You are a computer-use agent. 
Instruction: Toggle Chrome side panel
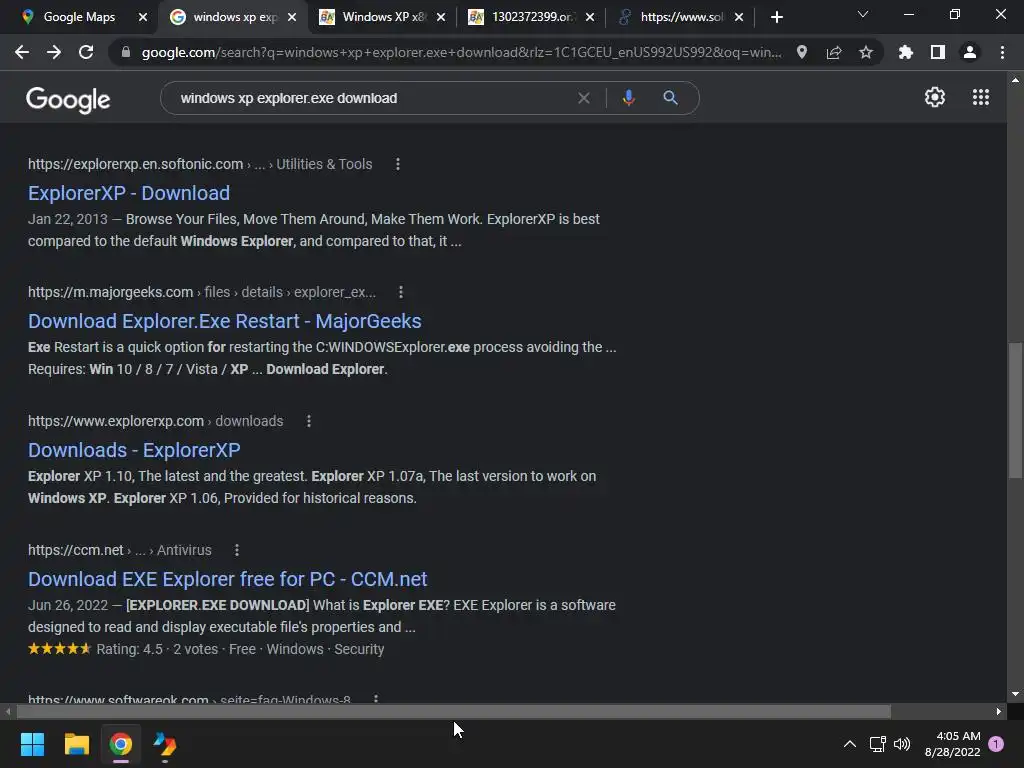point(938,52)
